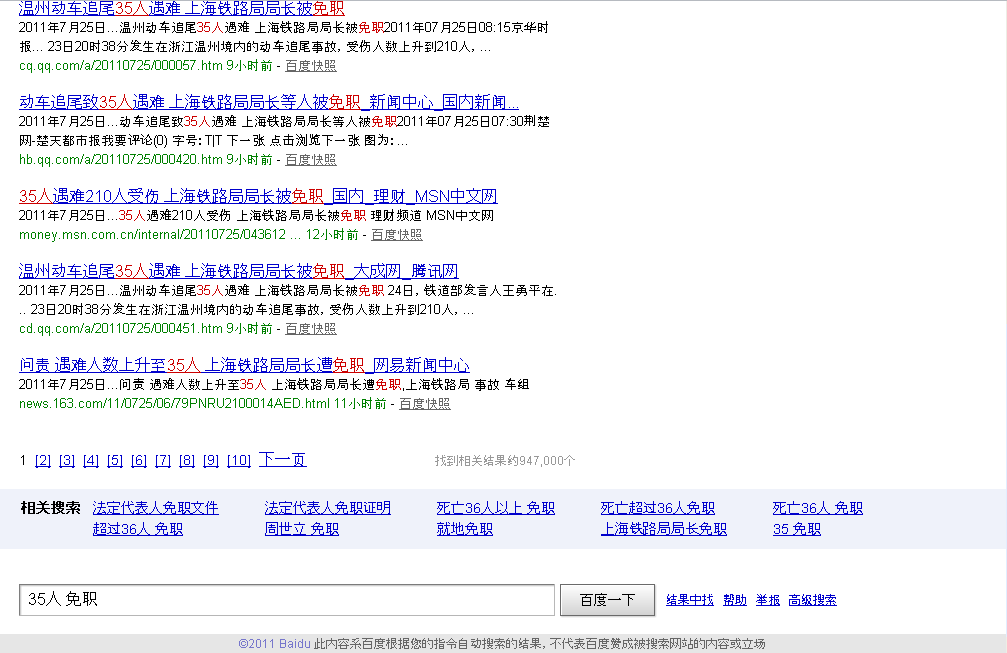Select related search 上海铁路局局长免职
This screenshot has height=653, width=1007.
coord(664,529)
